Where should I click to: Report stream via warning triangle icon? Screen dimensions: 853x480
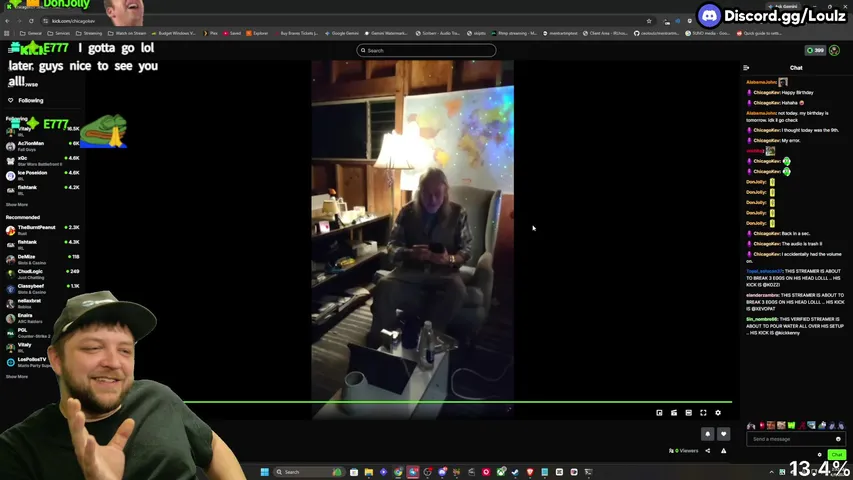click(x=724, y=451)
